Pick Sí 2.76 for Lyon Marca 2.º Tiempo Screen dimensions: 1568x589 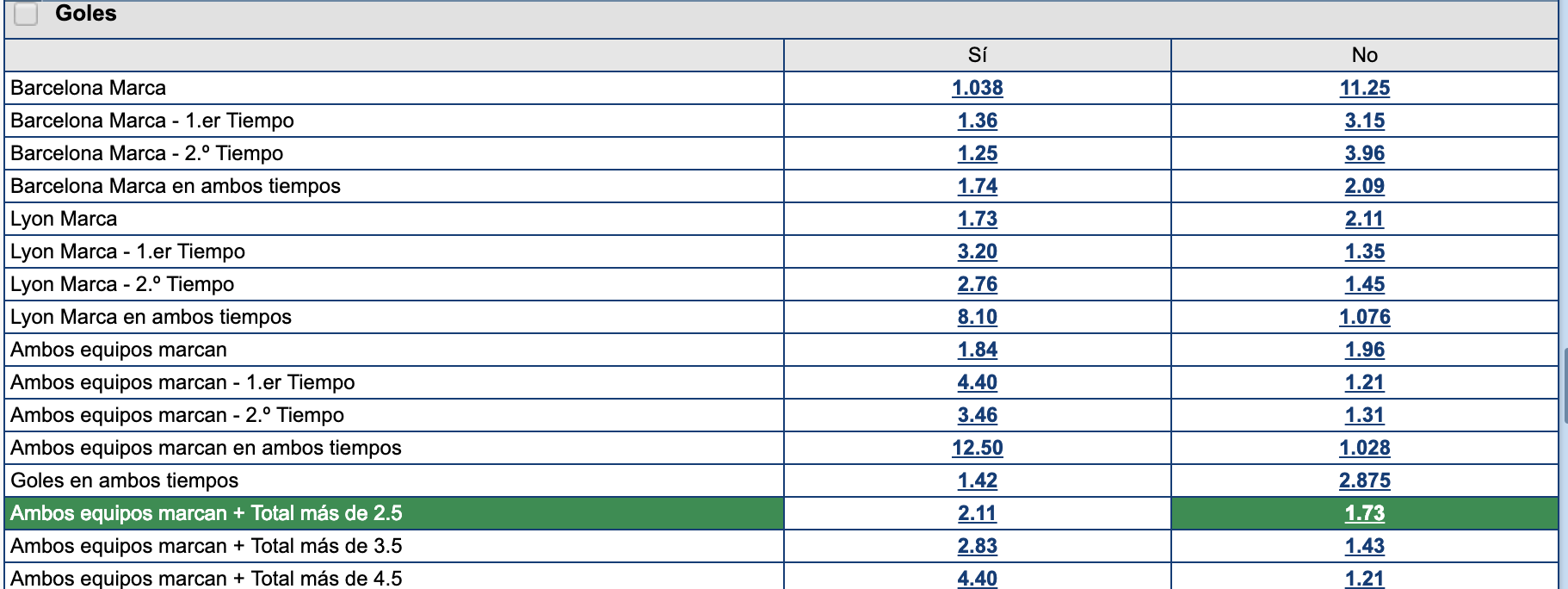pyautogui.click(x=977, y=284)
